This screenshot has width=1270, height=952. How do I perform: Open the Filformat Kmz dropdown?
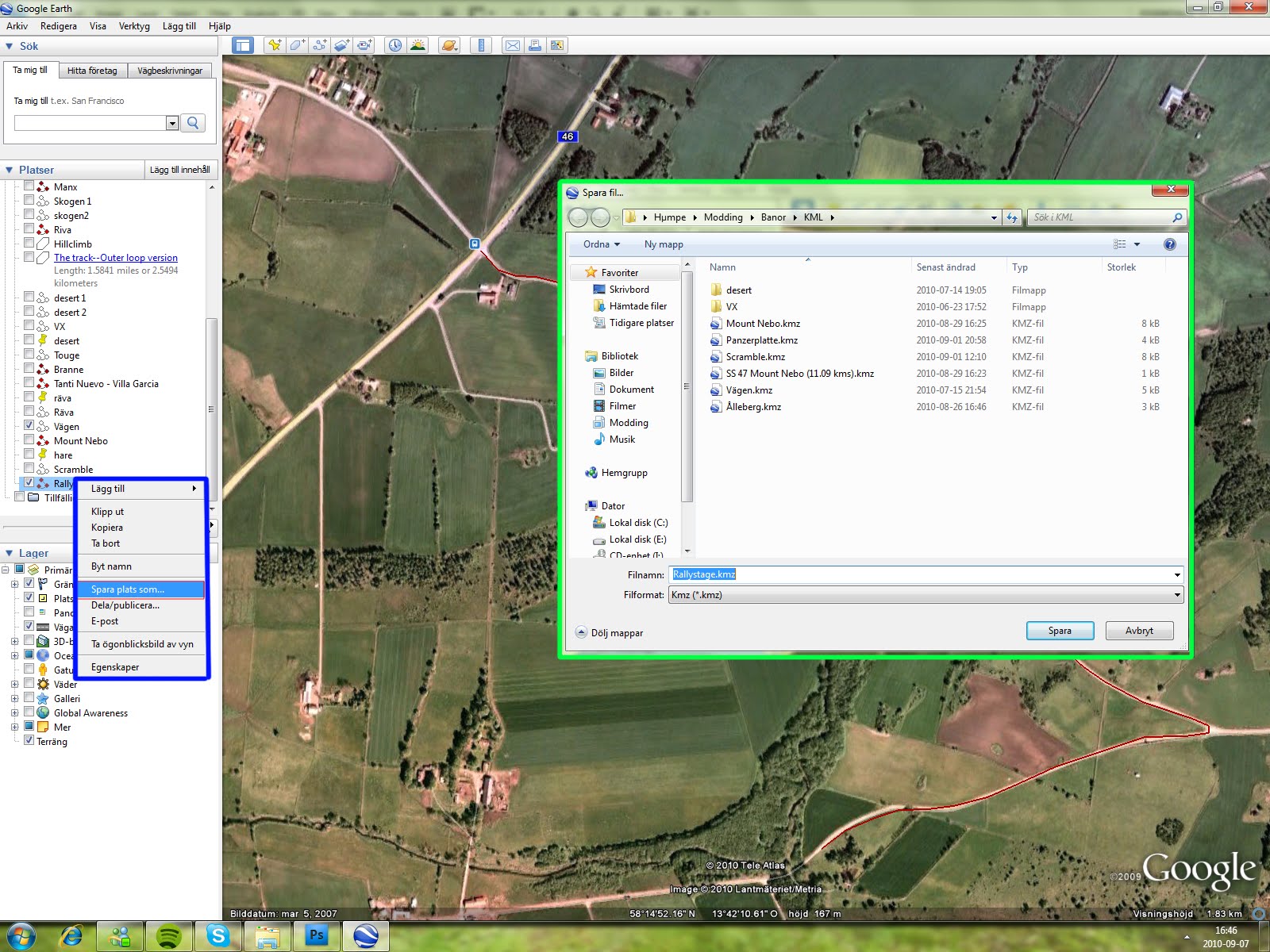pyautogui.click(x=926, y=595)
